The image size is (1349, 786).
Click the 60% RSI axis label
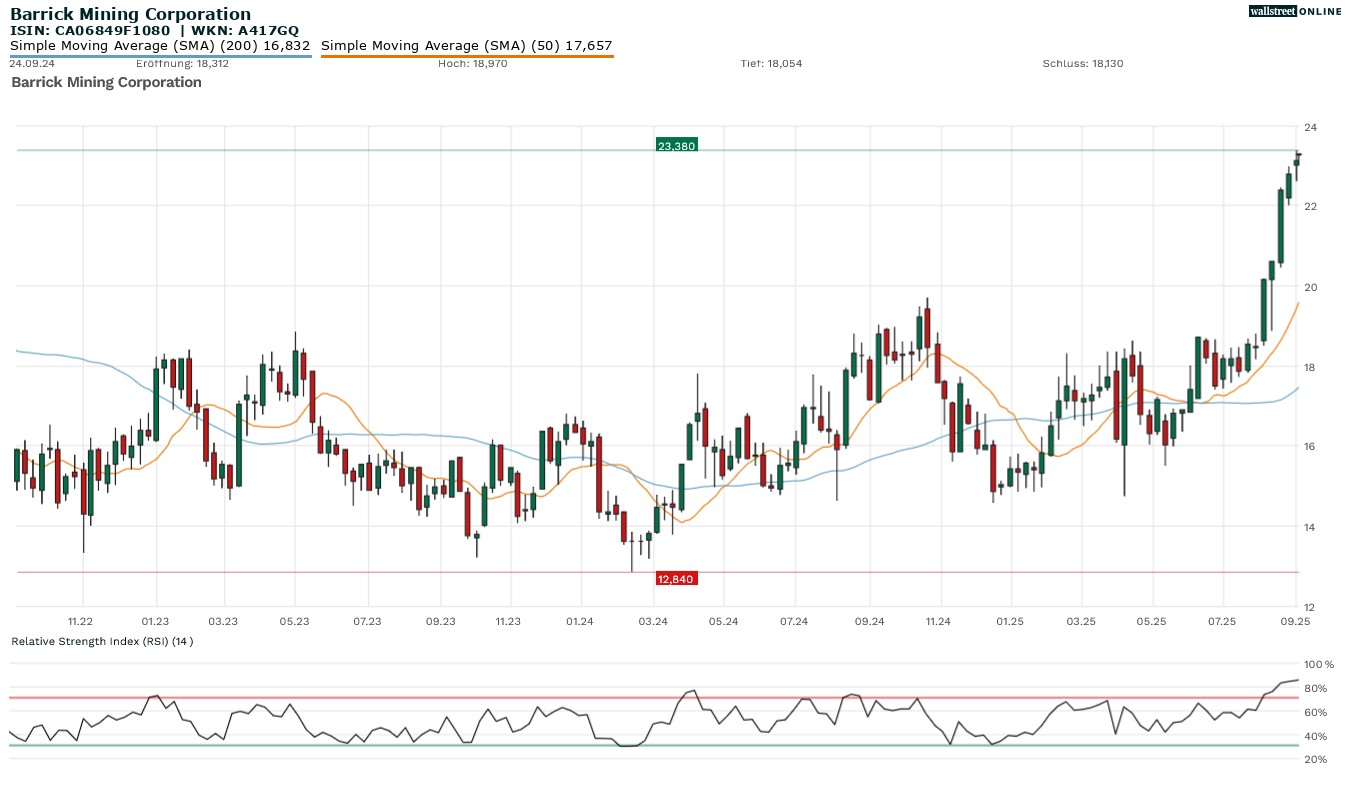pyautogui.click(x=1315, y=712)
